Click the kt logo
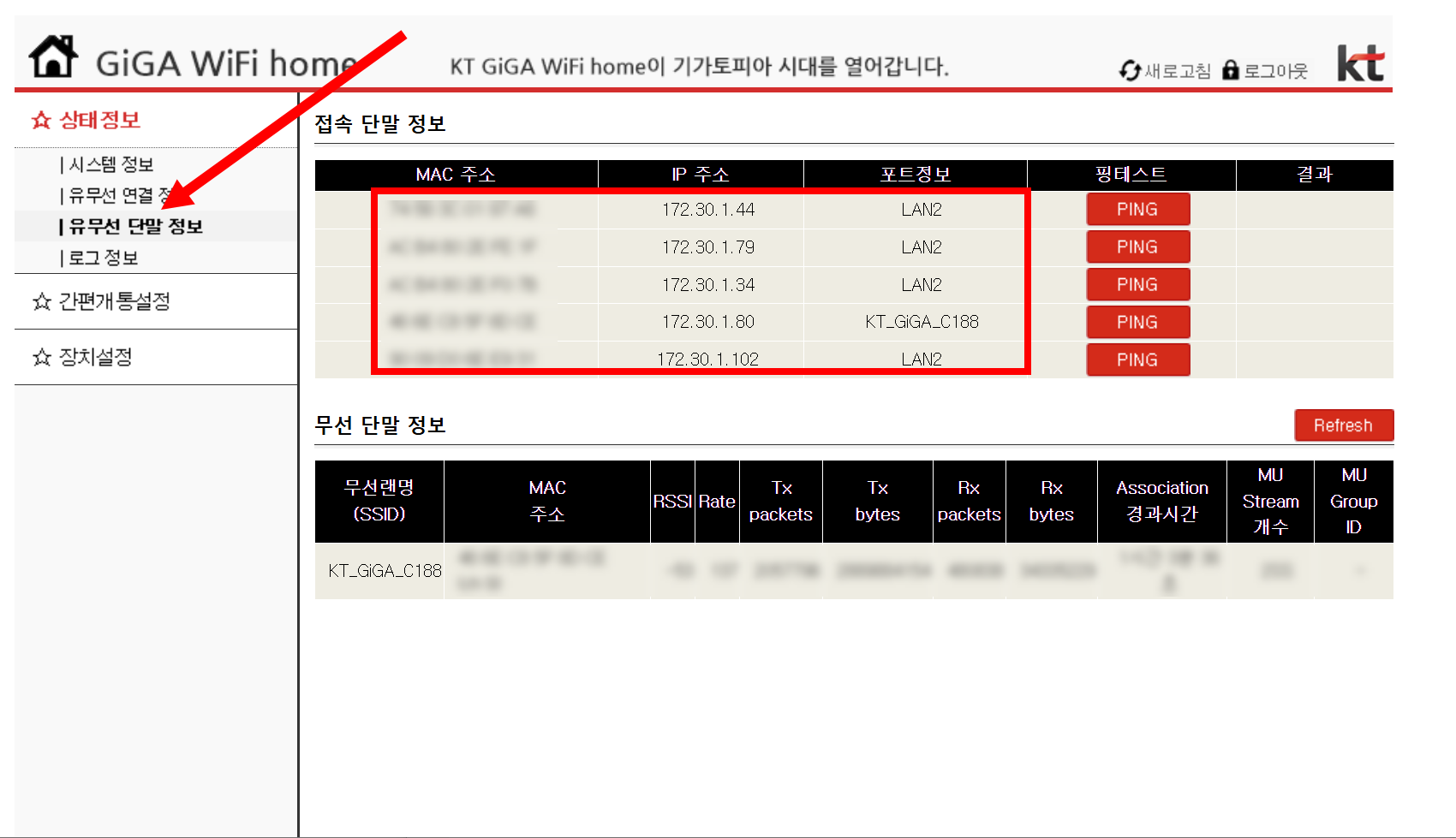1456x838 pixels. (x=1360, y=62)
